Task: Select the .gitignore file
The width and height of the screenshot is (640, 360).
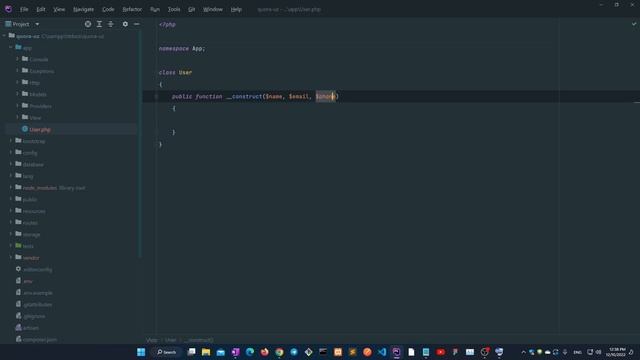Action: [34, 316]
